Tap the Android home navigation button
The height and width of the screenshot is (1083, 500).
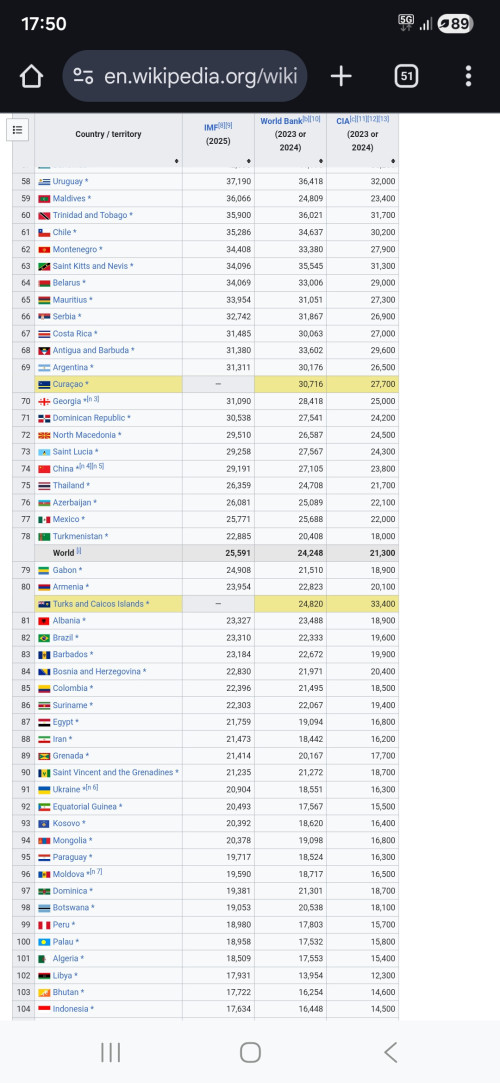click(250, 1052)
